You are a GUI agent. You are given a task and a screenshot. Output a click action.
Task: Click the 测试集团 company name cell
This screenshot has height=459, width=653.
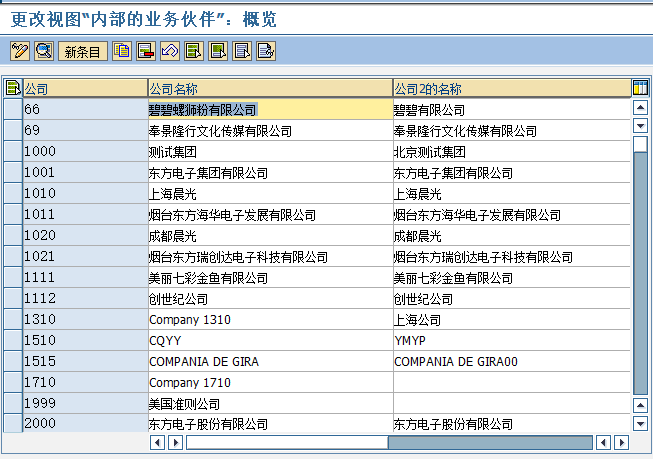point(270,152)
